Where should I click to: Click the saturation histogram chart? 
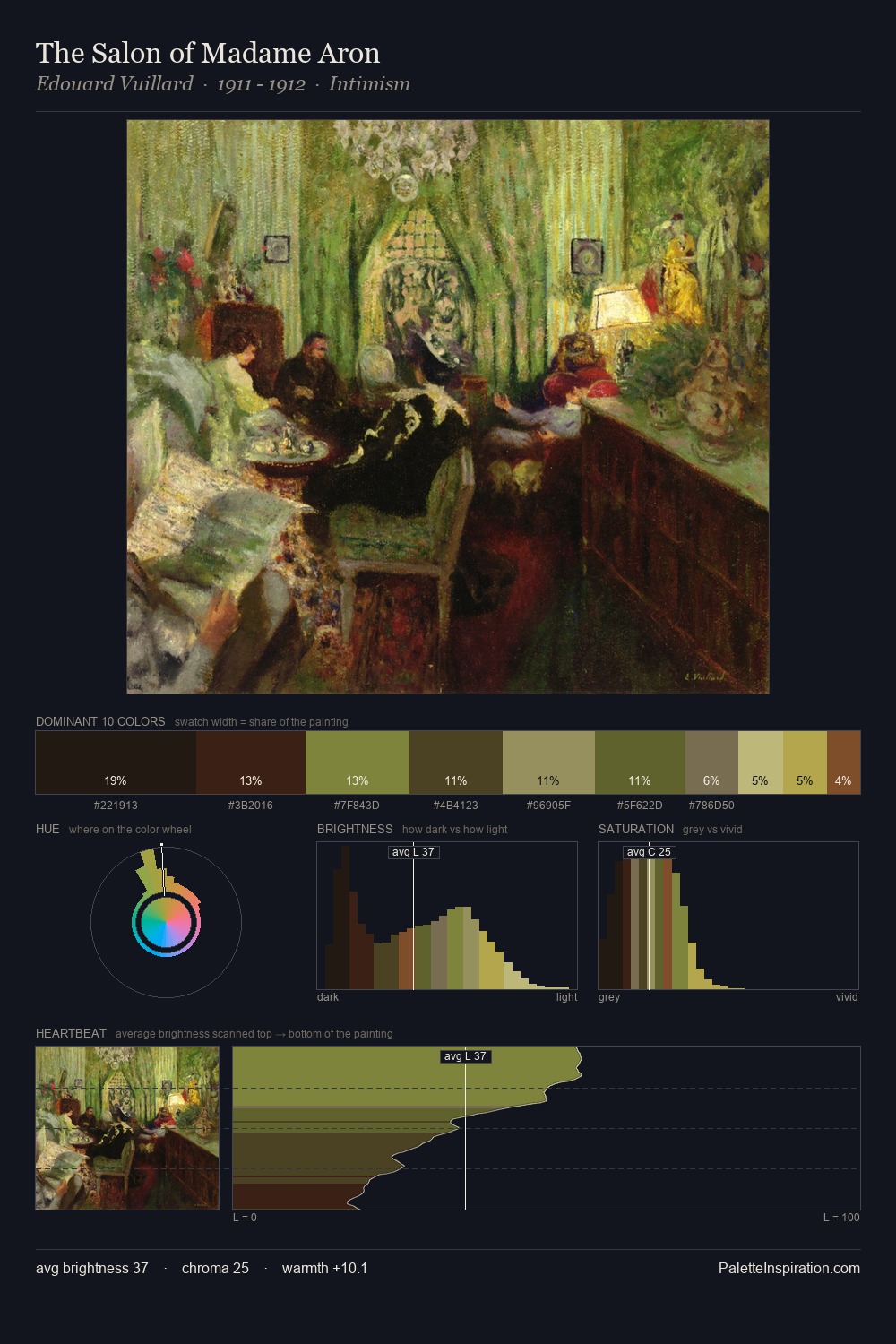click(x=728, y=916)
